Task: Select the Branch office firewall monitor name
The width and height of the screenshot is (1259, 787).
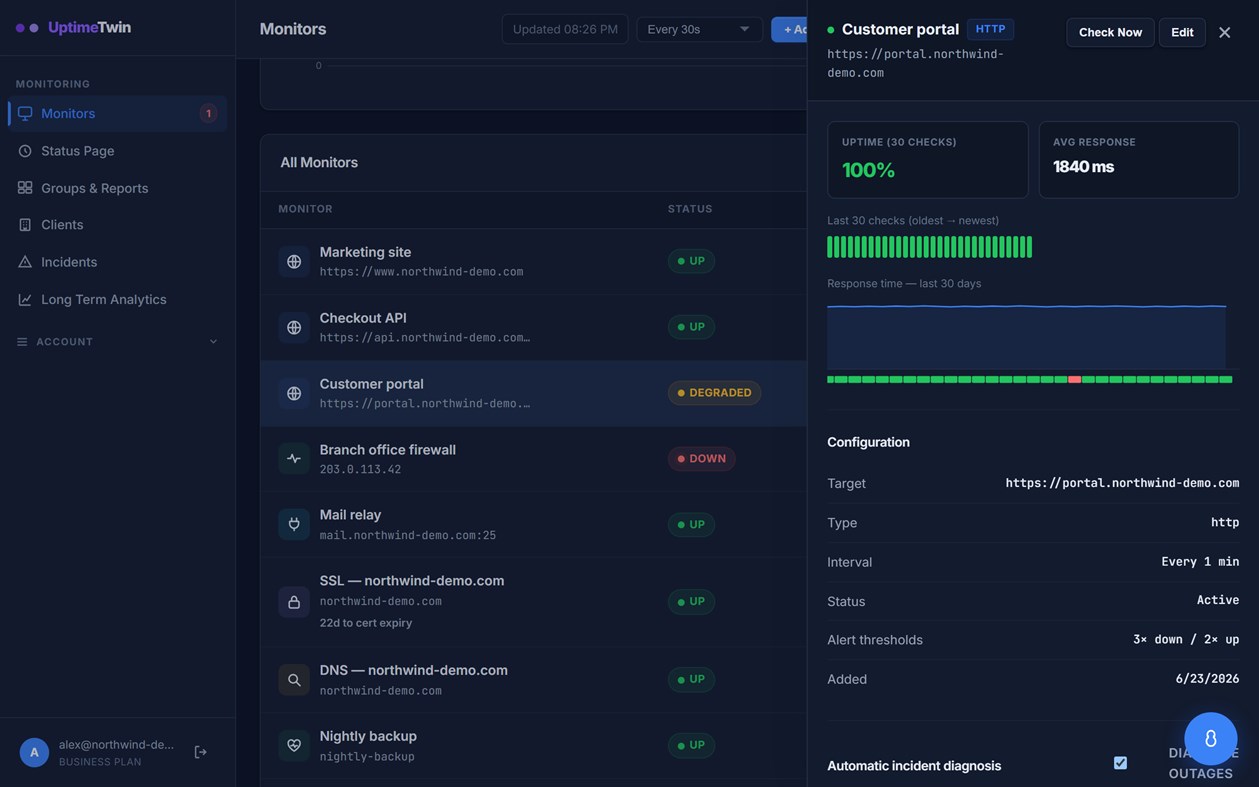Action: point(388,450)
